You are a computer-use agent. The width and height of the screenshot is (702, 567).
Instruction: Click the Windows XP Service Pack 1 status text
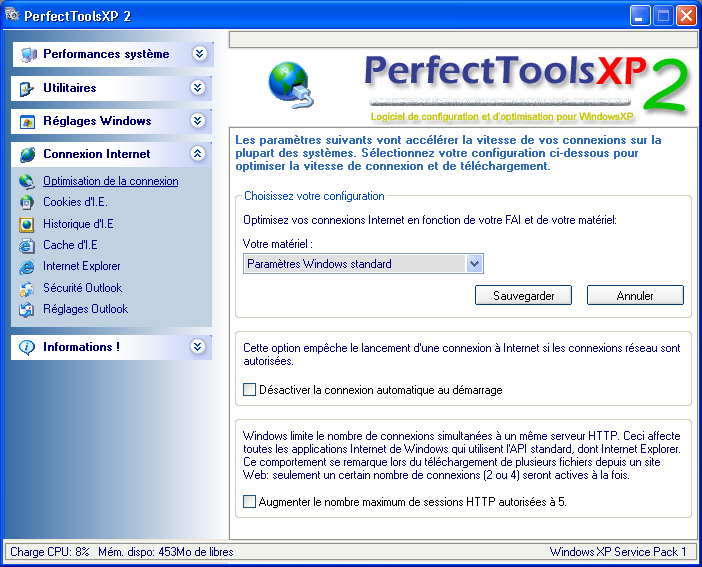618,552
